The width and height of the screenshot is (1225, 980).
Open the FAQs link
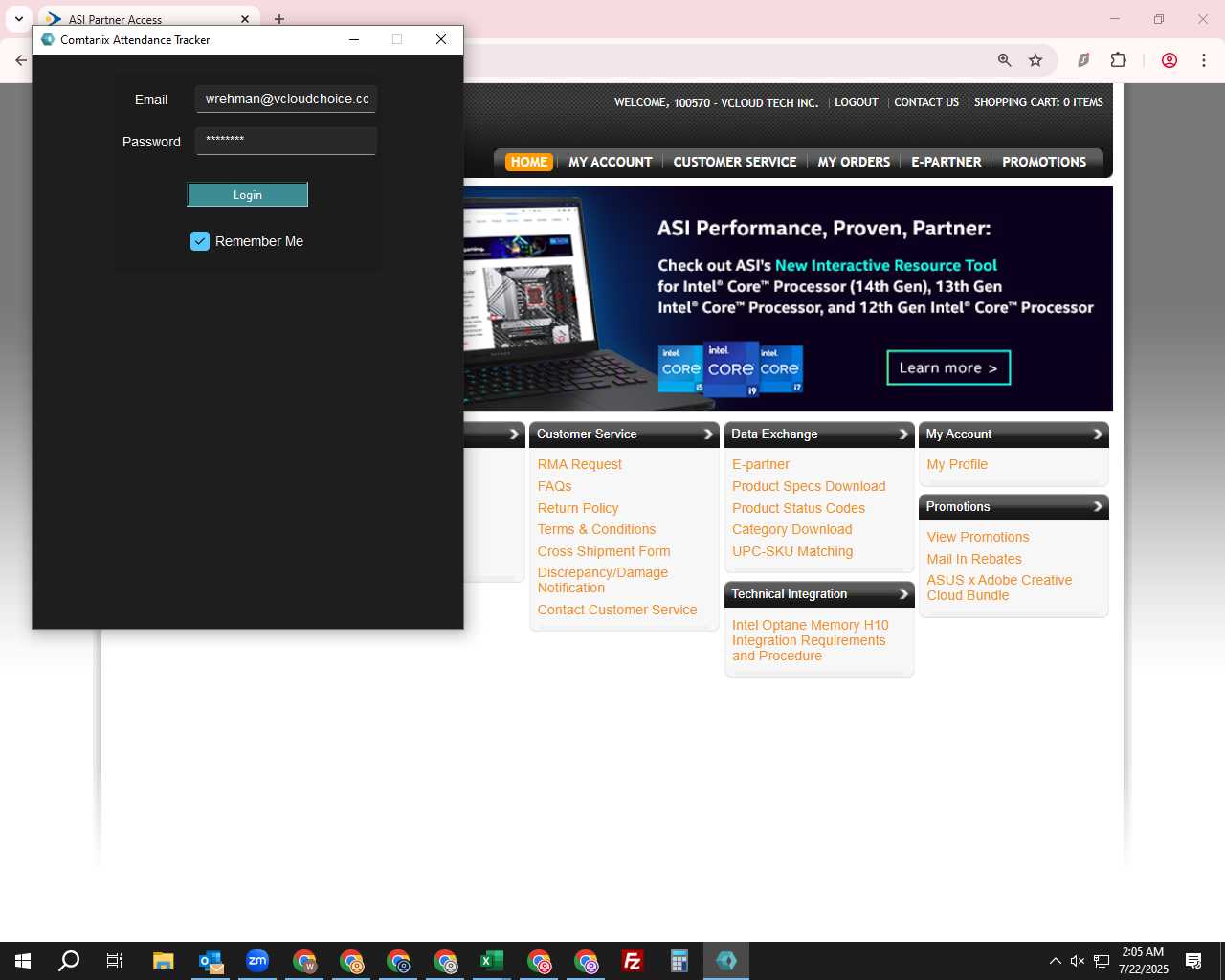[x=554, y=486]
